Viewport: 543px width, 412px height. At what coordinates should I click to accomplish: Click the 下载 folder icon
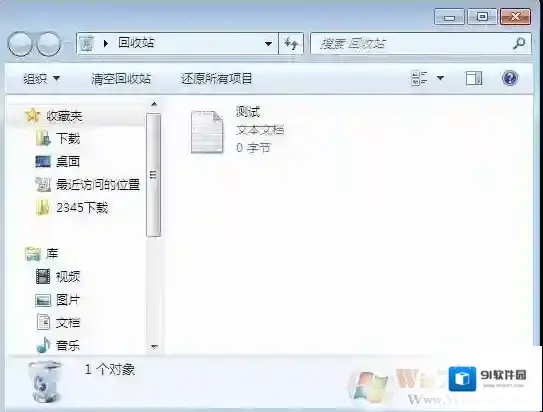click(x=43, y=138)
